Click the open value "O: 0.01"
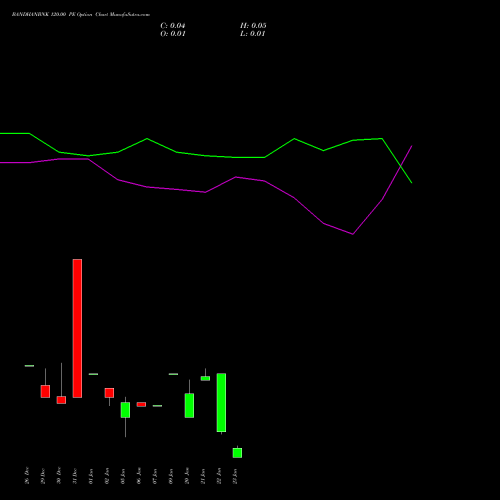The width and height of the screenshot is (500, 500). [x=173, y=34]
